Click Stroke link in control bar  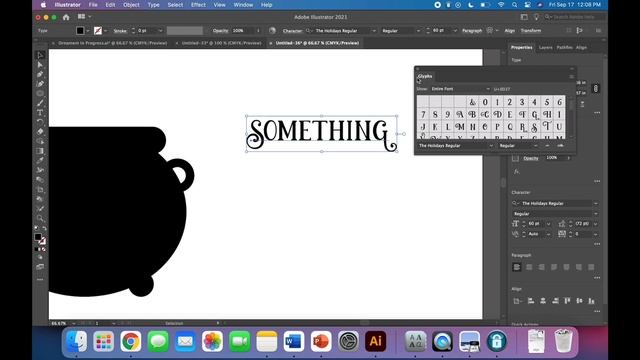tap(120, 31)
